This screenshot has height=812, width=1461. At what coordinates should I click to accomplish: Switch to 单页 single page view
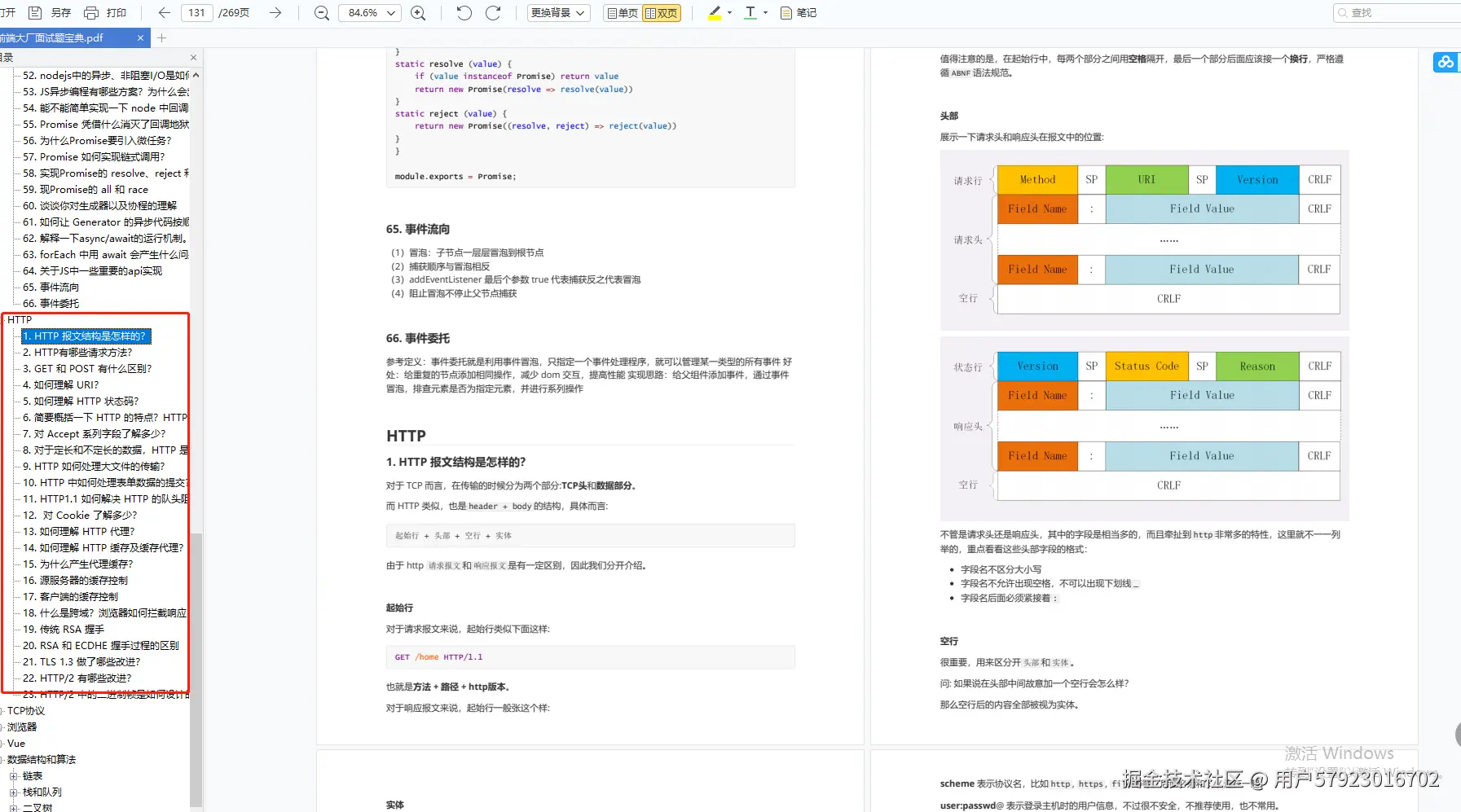(x=623, y=13)
